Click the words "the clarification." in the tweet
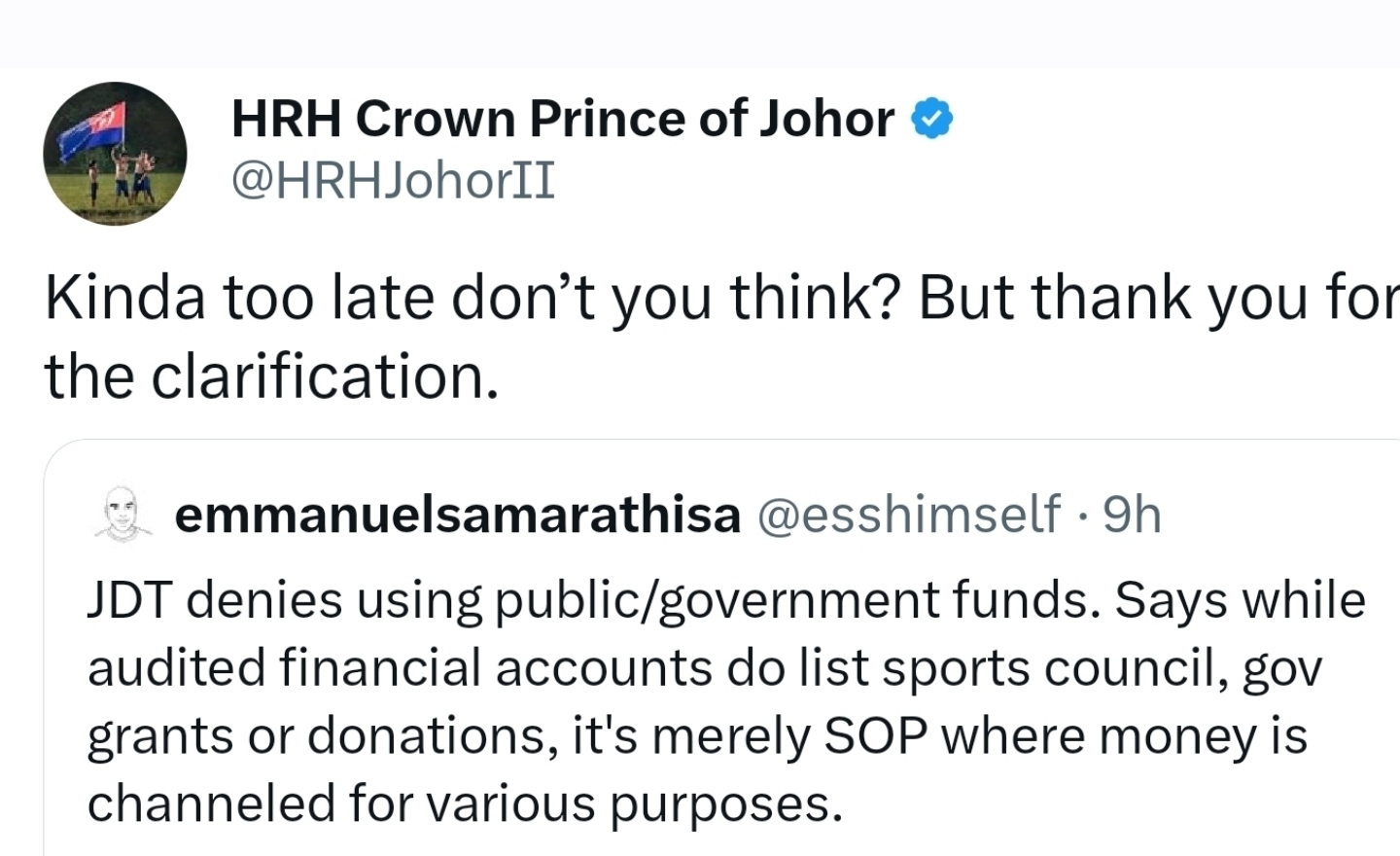 271,375
